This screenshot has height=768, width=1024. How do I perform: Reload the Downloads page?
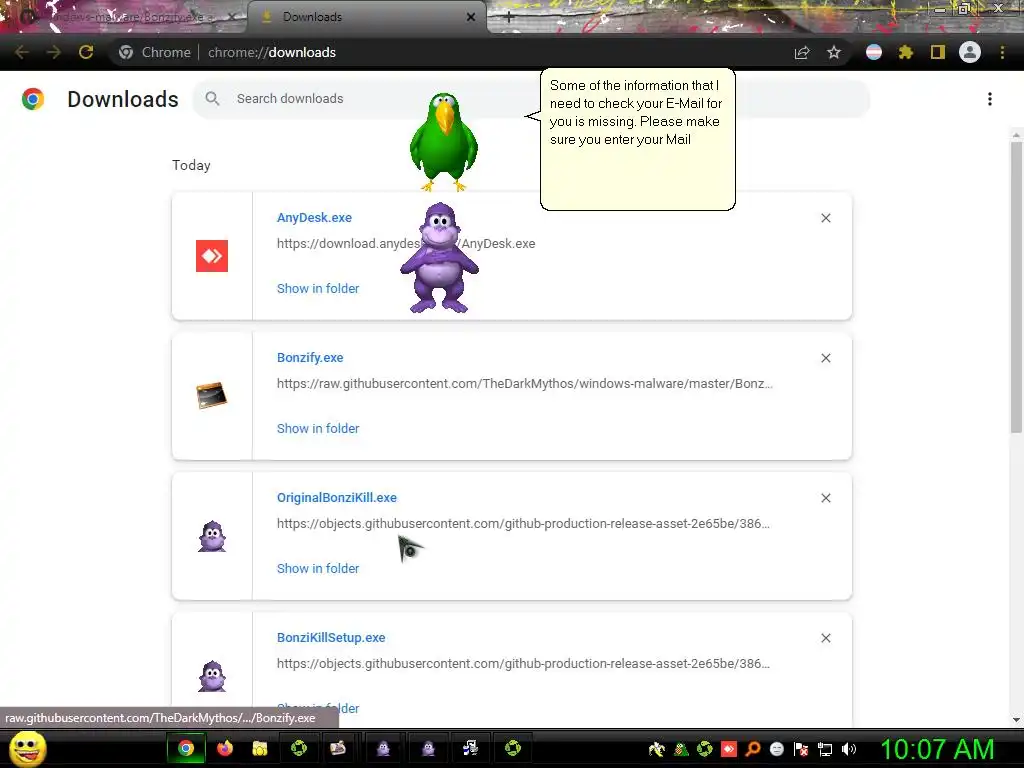86,52
